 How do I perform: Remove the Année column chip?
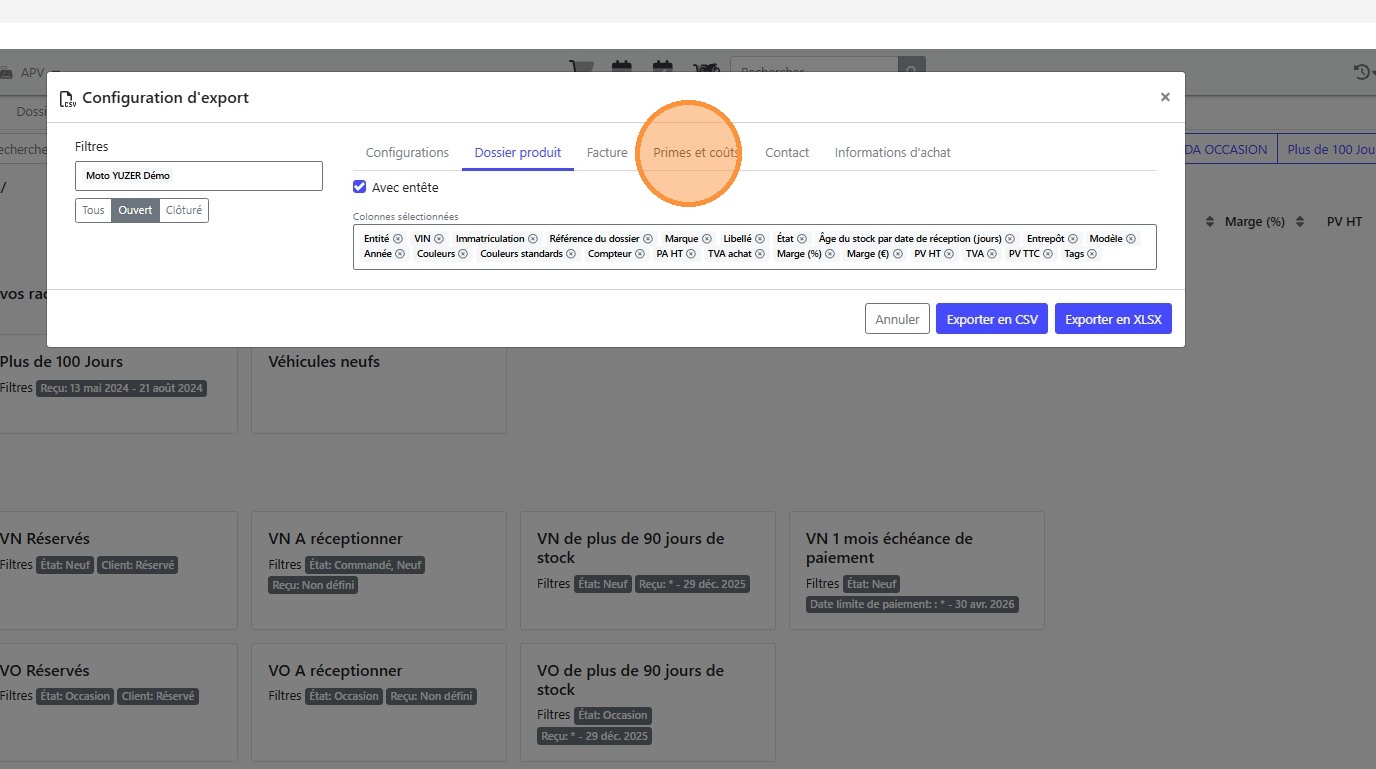[x=400, y=254]
